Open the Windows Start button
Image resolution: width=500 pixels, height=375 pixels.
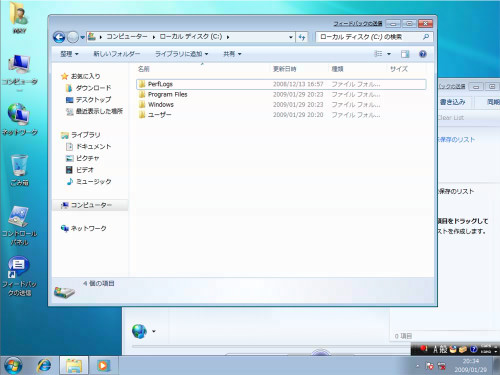(13, 365)
